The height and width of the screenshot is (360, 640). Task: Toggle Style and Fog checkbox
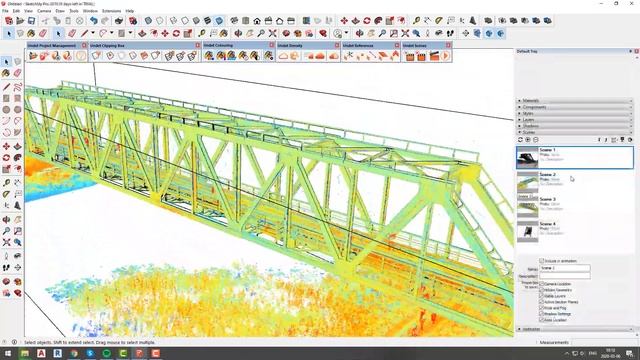pos(542,308)
